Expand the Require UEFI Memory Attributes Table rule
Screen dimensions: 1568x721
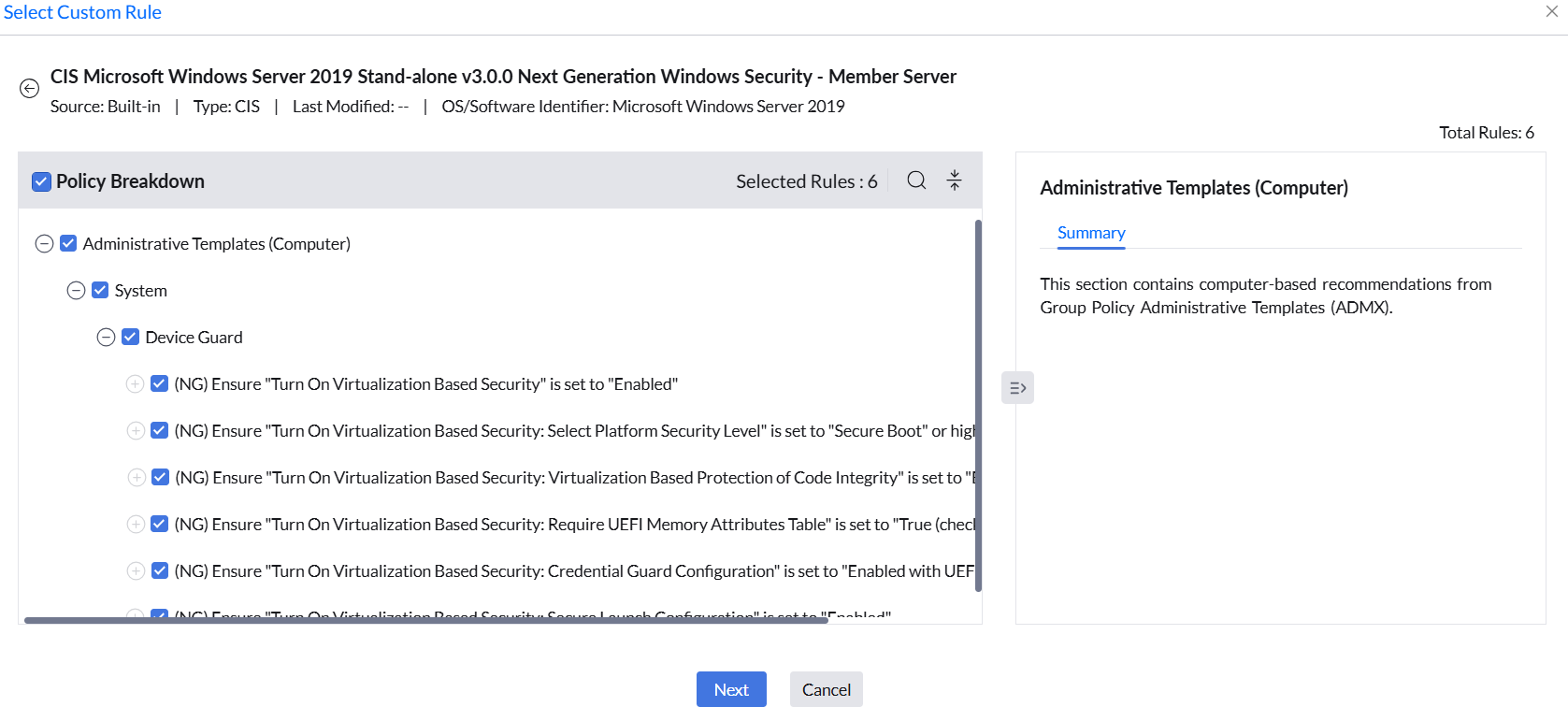(x=136, y=524)
